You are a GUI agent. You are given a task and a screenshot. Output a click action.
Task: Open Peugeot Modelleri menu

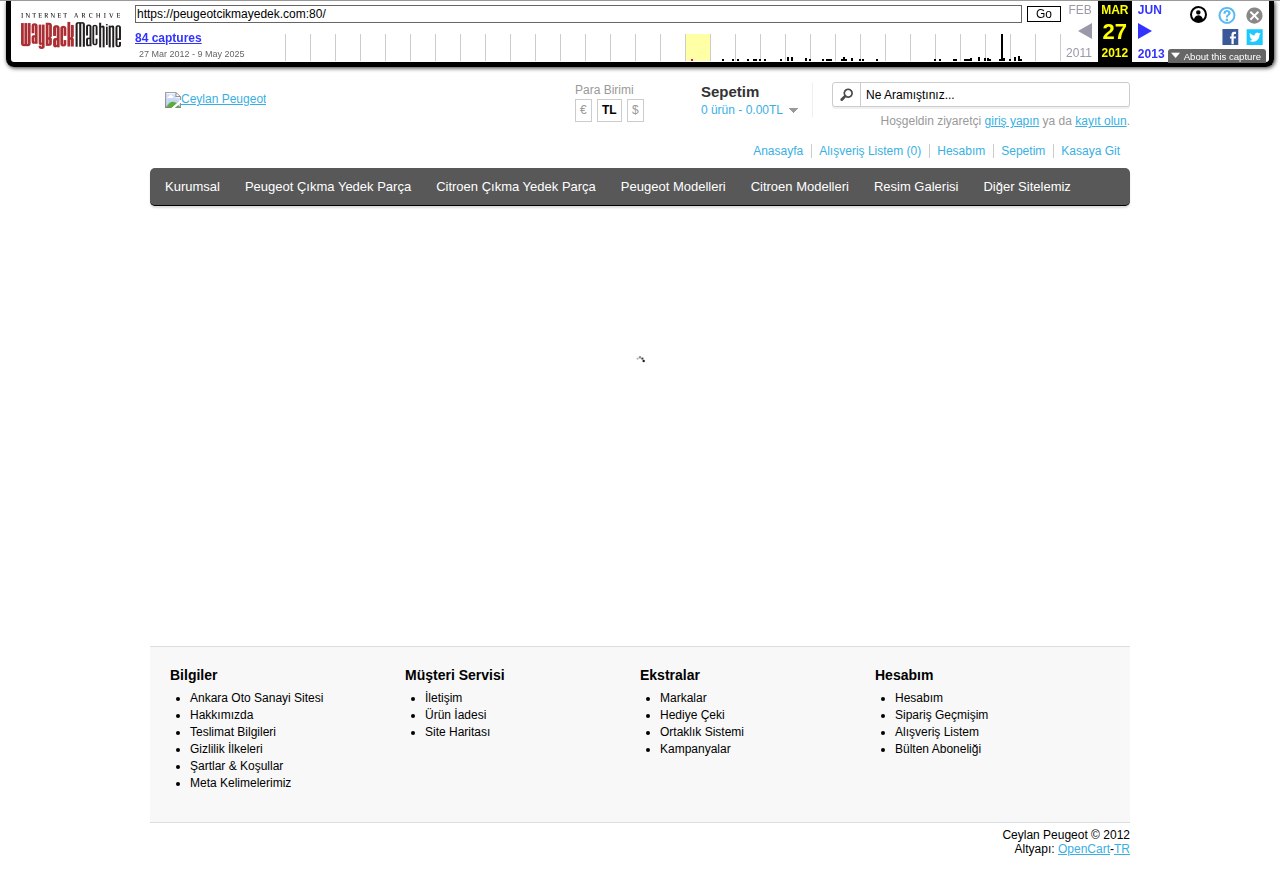pos(673,187)
